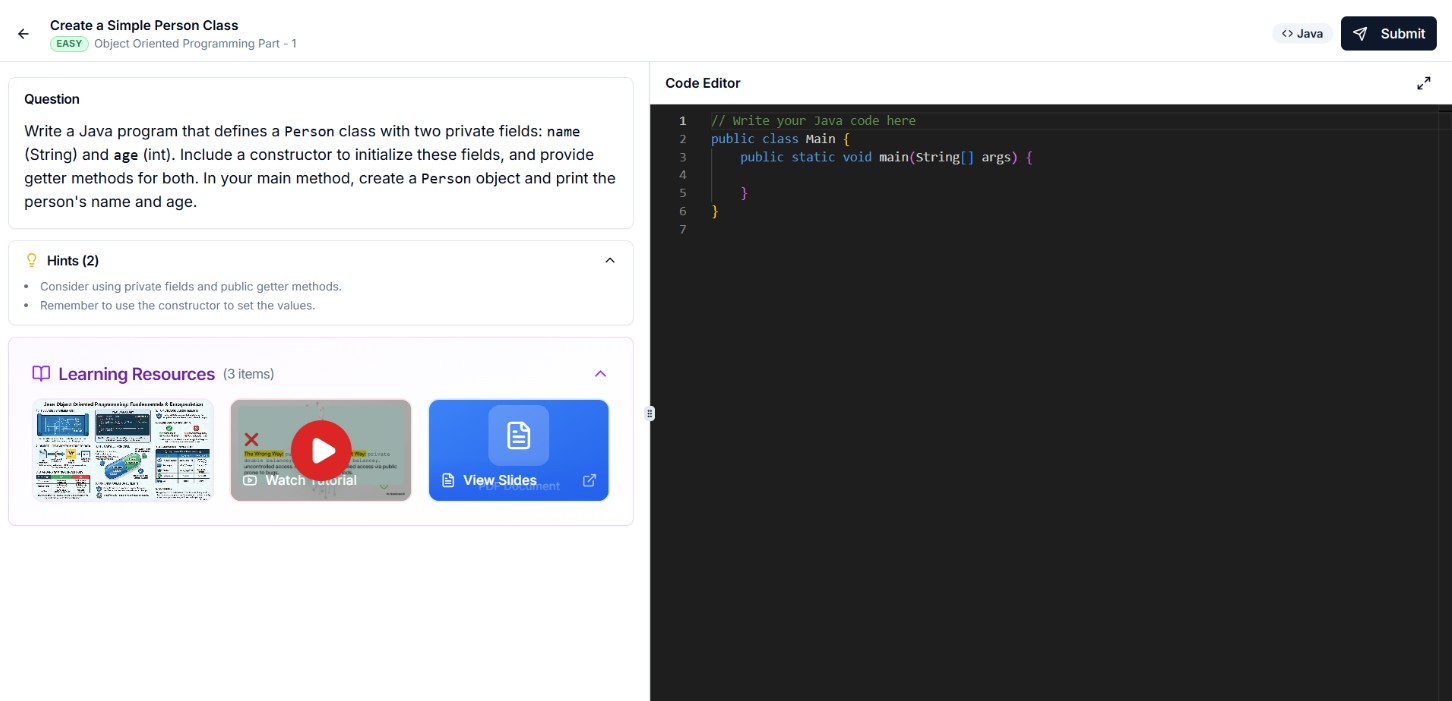Click the Learning Resources book icon
This screenshot has width=1452, height=701.
click(41, 374)
